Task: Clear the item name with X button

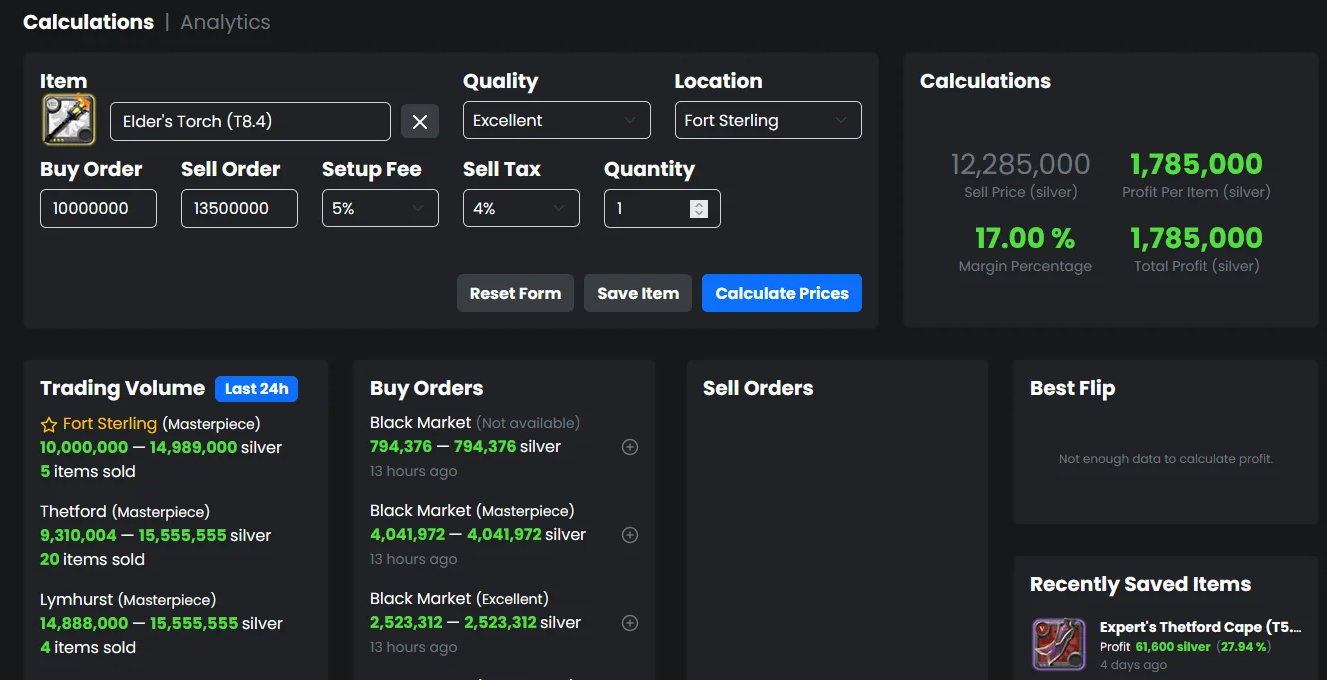Action: (420, 121)
